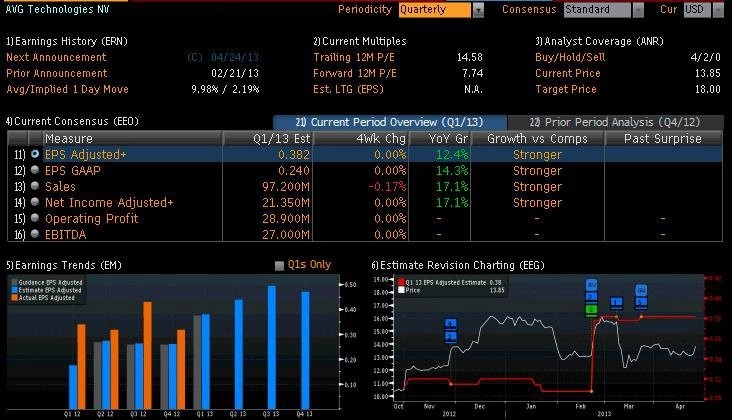Open Periodicity Quarterly dropdown arrow
The width and height of the screenshot is (732, 420).
coord(478,10)
